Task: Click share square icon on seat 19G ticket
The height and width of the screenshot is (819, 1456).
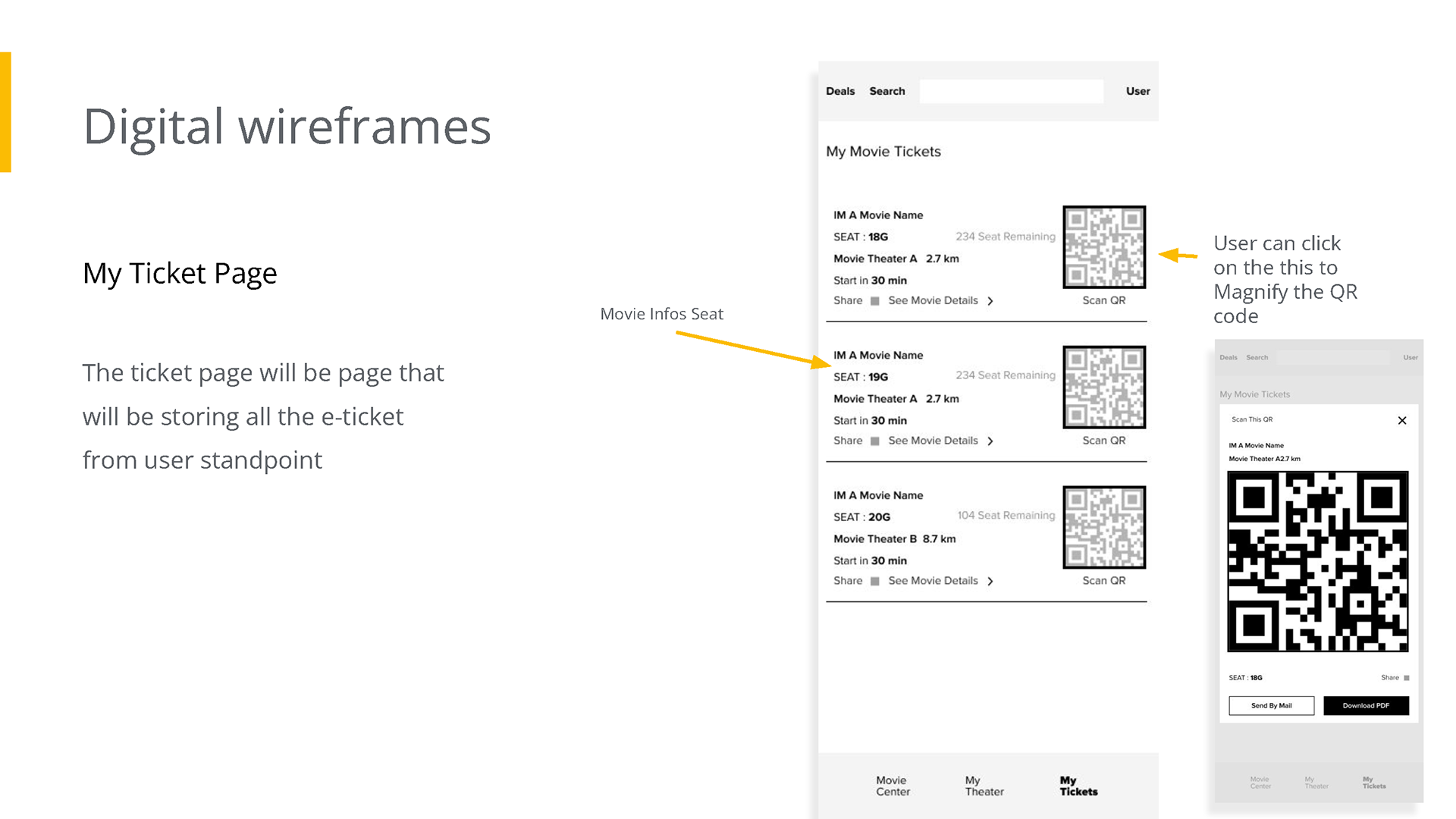Action: coord(874,441)
